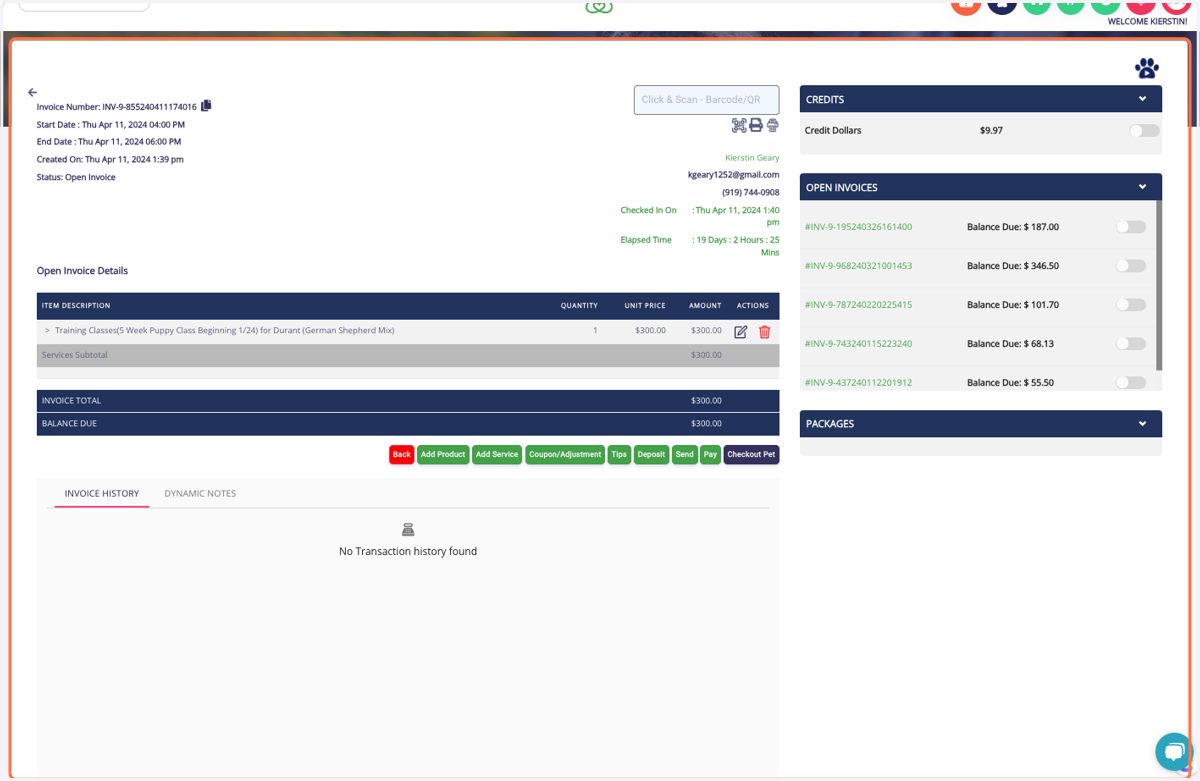Click the Checkout Pet button
The width and height of the screenshot is (1200, 781).
(751, 454)
